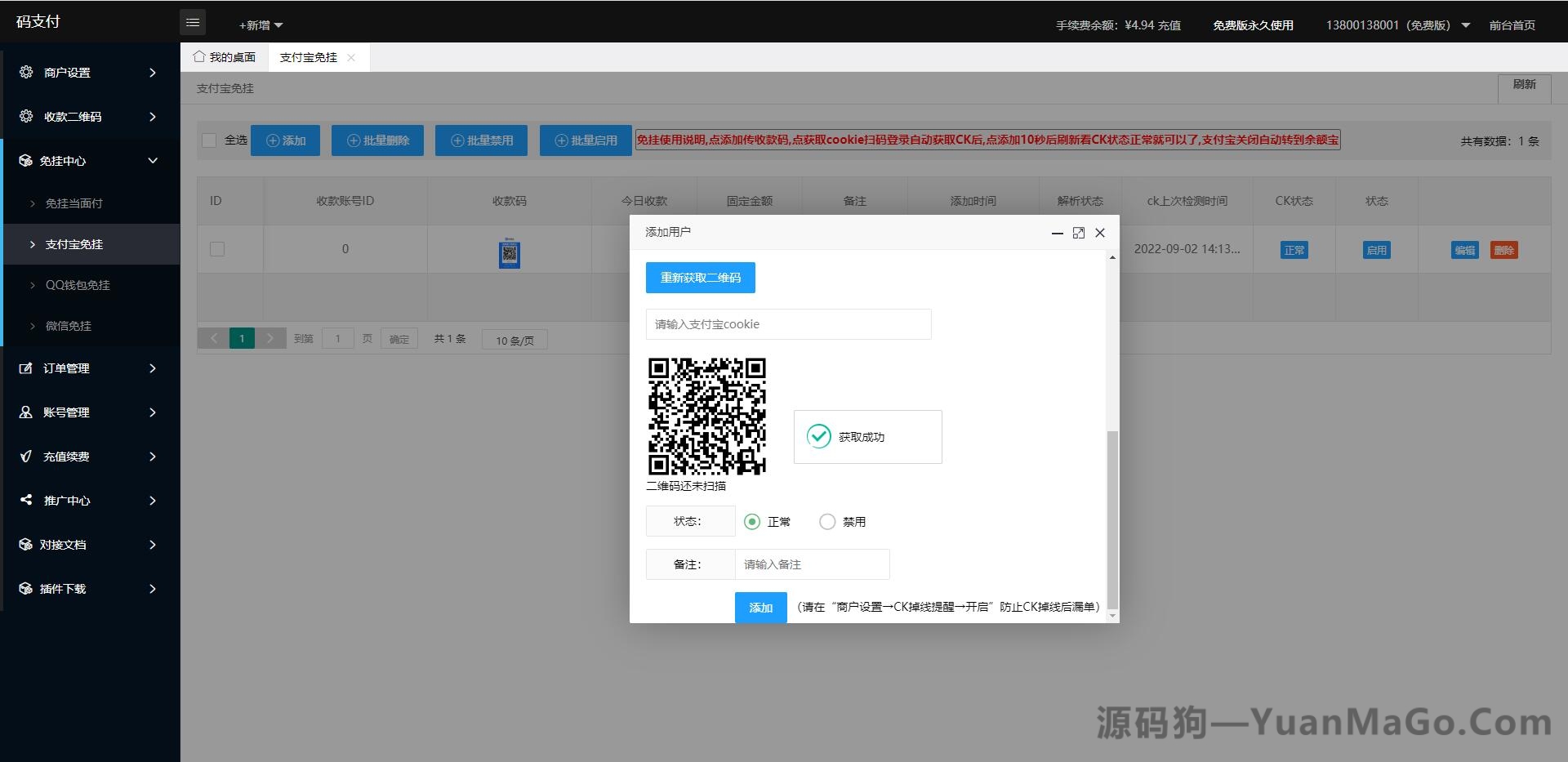Check the table row's selection checkbox
The image size is (1568, 762).
click(x=216, y=249)
